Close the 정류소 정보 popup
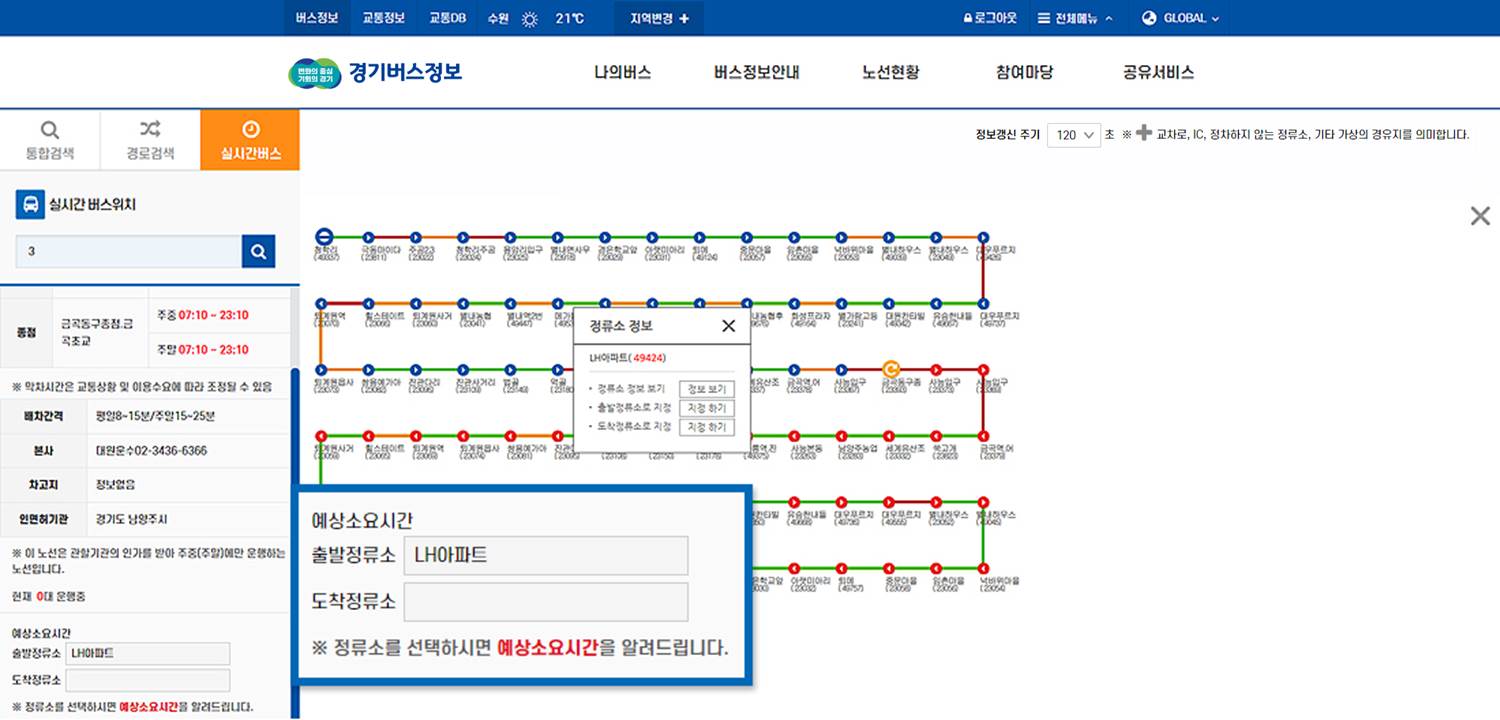The width and height of the screenshot is (1500, 720). pos(728,326)
